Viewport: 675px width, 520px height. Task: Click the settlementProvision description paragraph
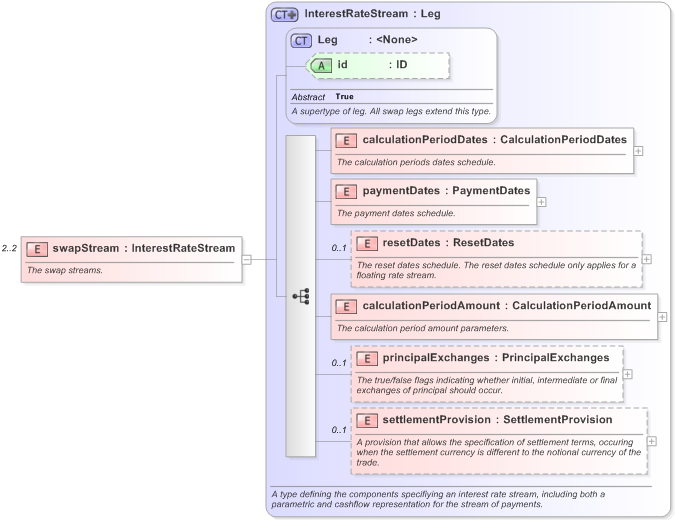pos(499,452)
